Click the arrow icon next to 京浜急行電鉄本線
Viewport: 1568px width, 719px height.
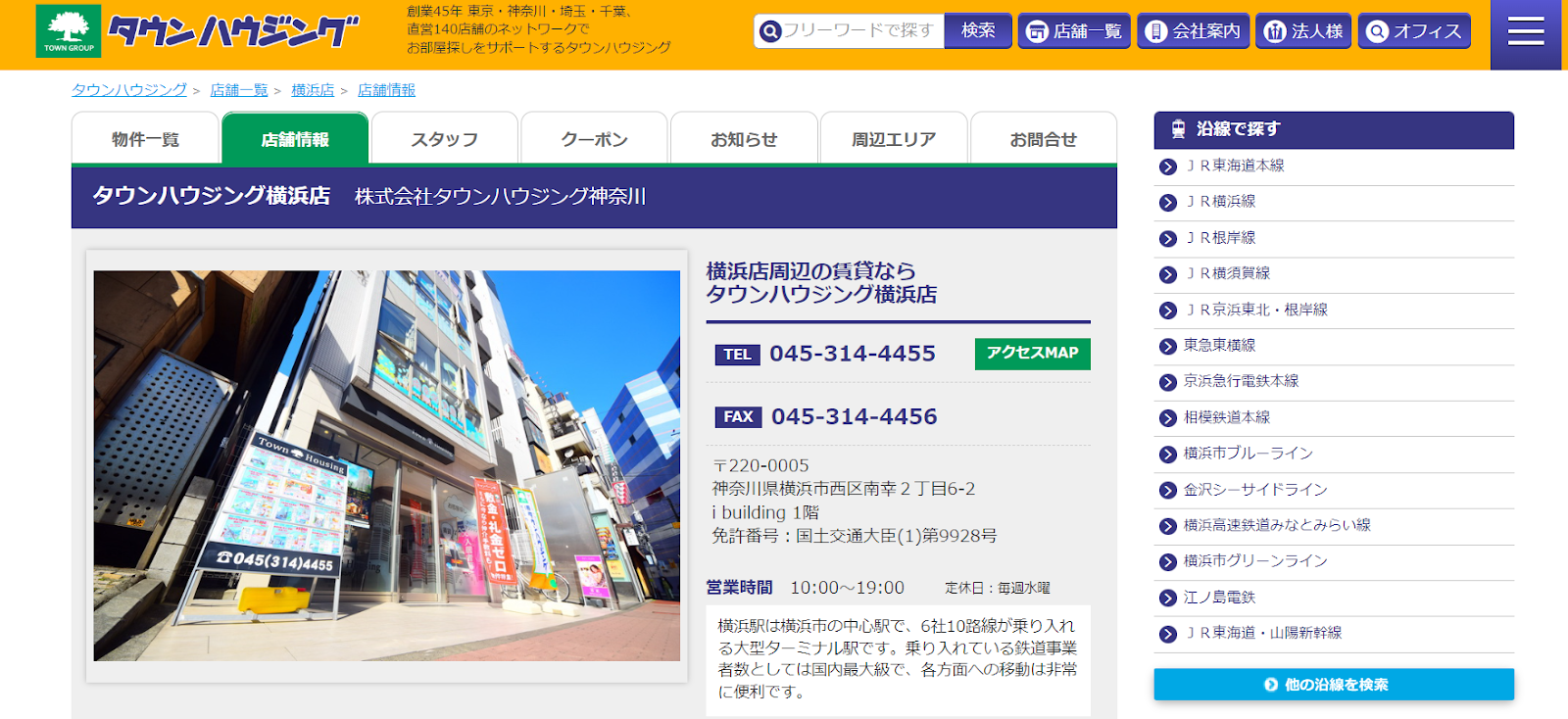[x=1167, y=382]
